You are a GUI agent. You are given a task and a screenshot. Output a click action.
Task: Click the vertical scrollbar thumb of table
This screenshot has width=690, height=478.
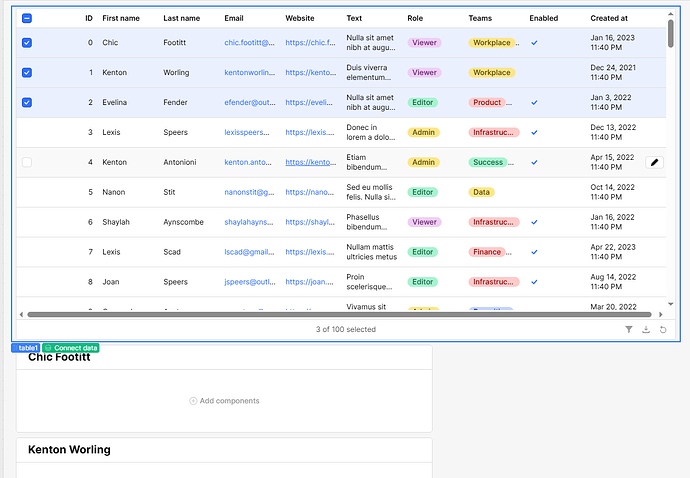(x=671, y=33)
